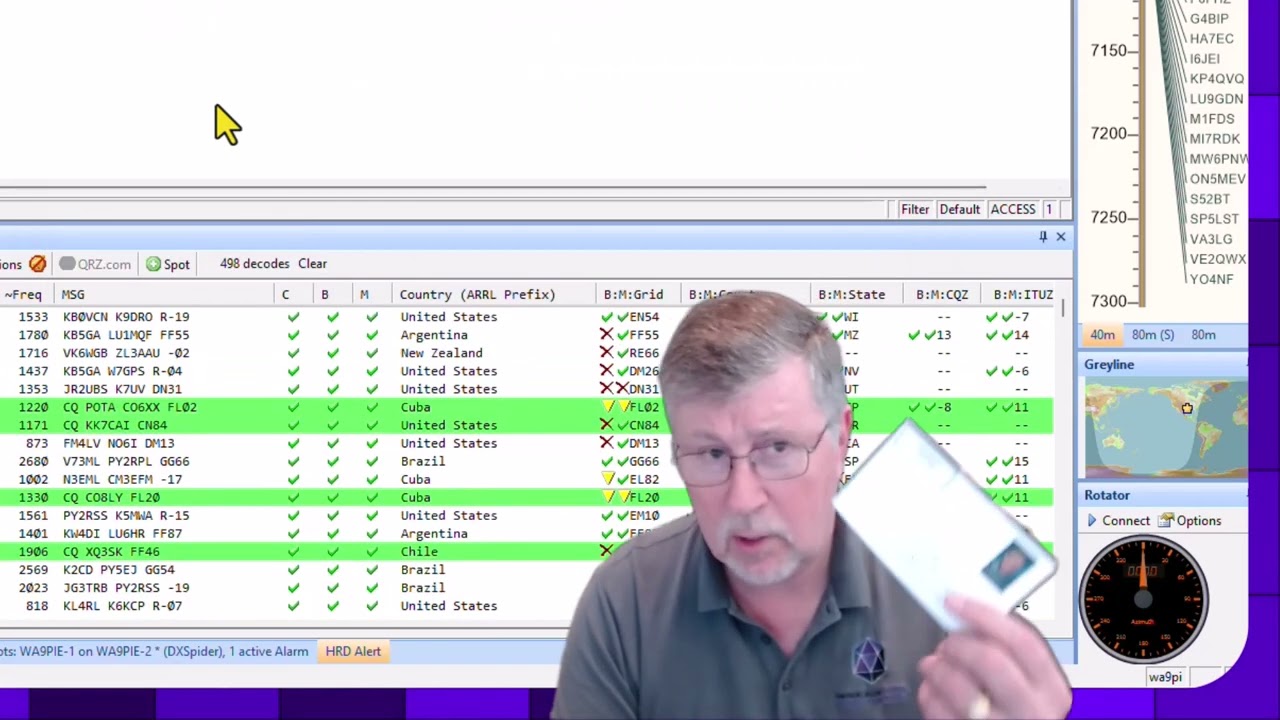Click the Rotator Connect play arrow

tap(1092, 521)
